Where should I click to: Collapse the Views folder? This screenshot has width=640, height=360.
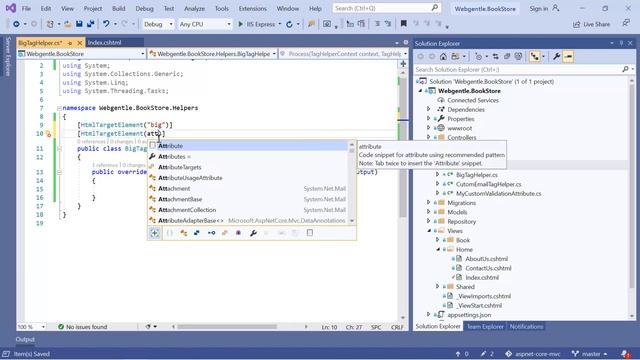pos(429,231)
